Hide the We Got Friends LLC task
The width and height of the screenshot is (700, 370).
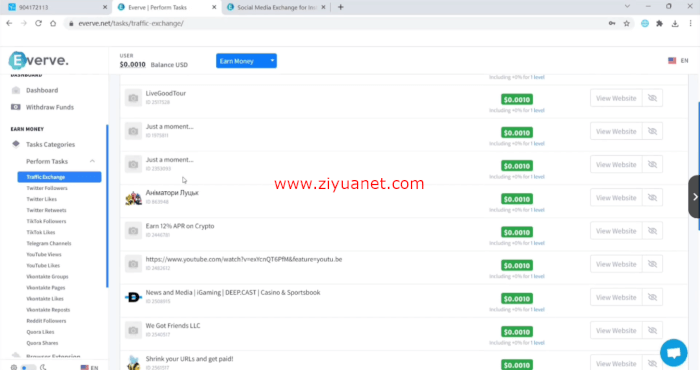(x=652, y=331)
